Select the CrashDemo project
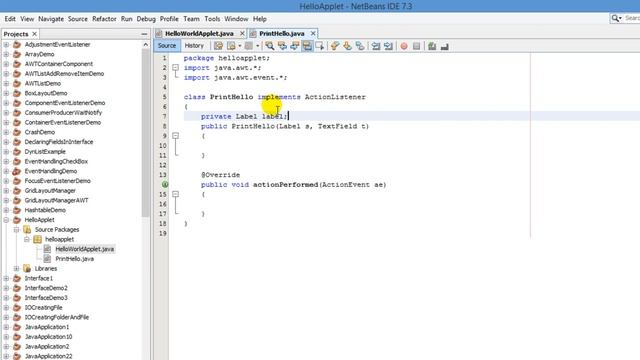Viewport: 640px width, 360px height. [x=40, y=132]
